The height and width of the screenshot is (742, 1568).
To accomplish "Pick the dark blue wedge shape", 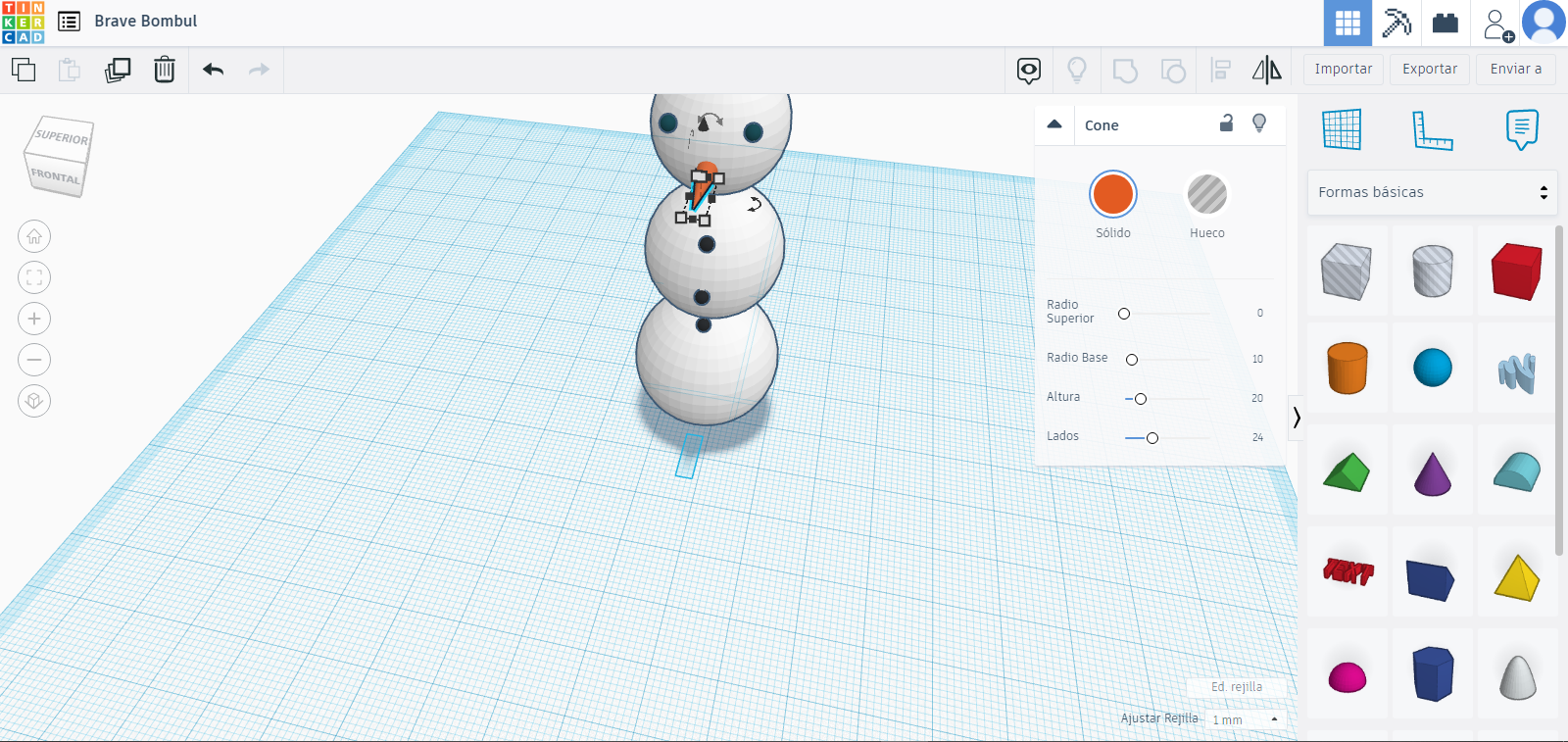I will click(1431, 579).
